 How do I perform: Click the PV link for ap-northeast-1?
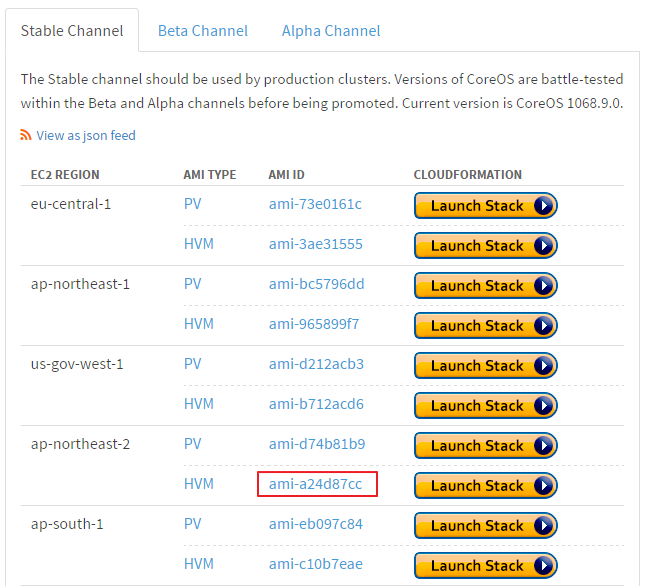click(193, 284)
